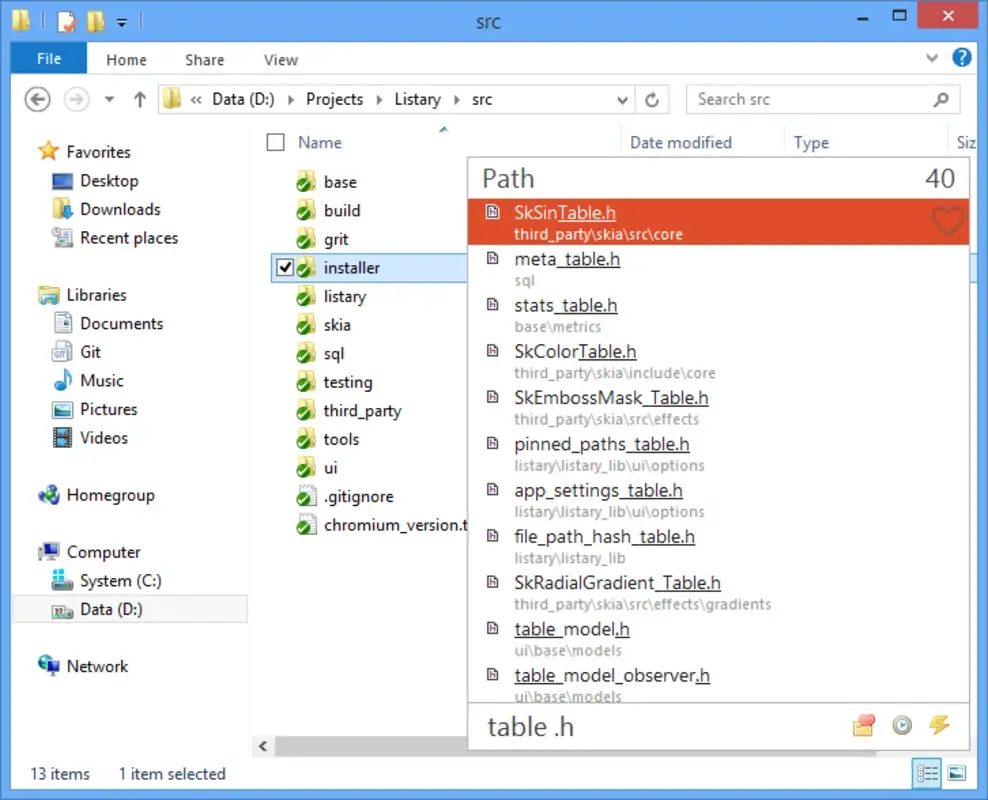Select all items via Name header checkbox
This screenshot has height=800, width=988.
(275, 141)
